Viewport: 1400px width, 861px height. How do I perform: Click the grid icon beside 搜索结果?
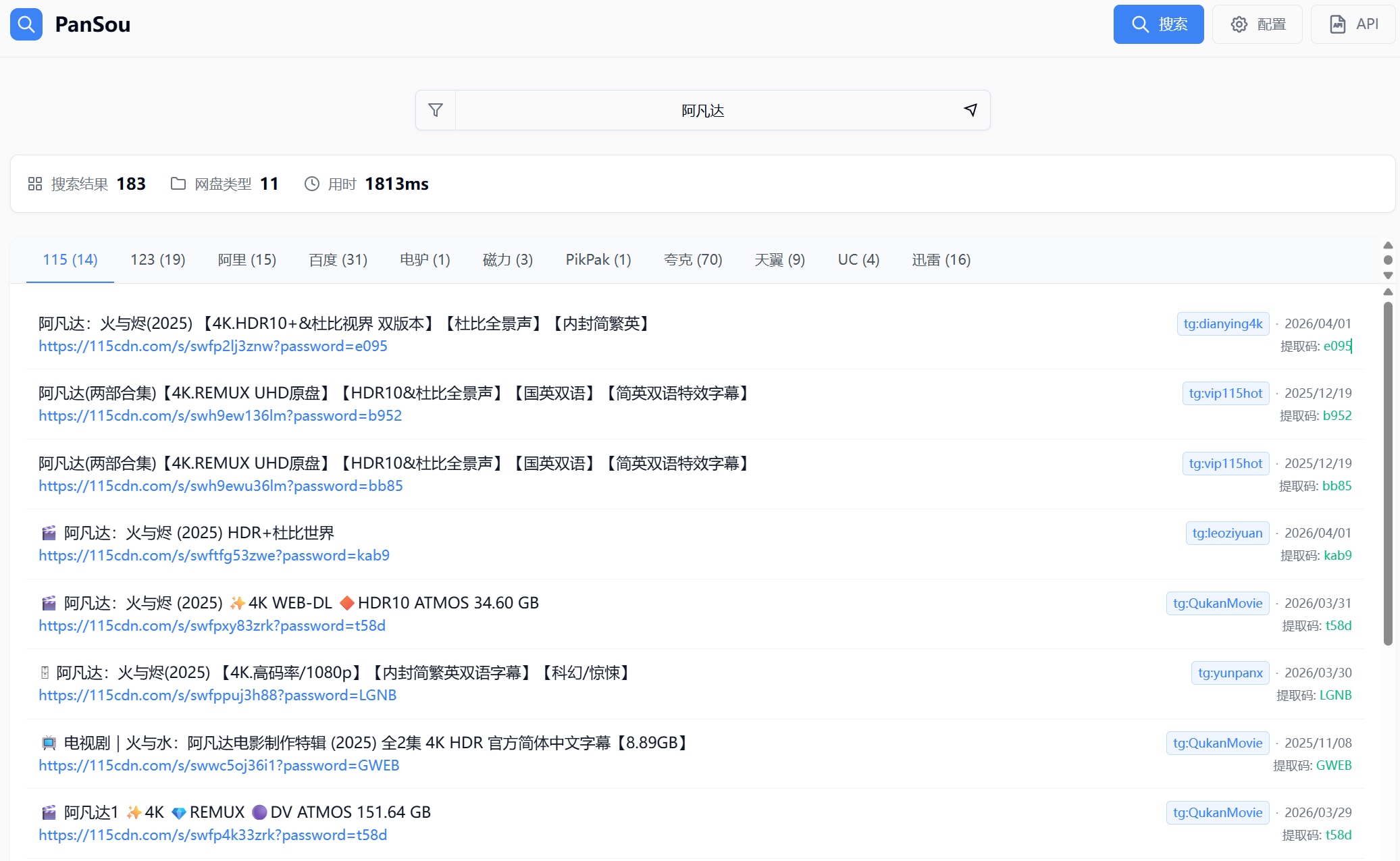tap(35, 184)
